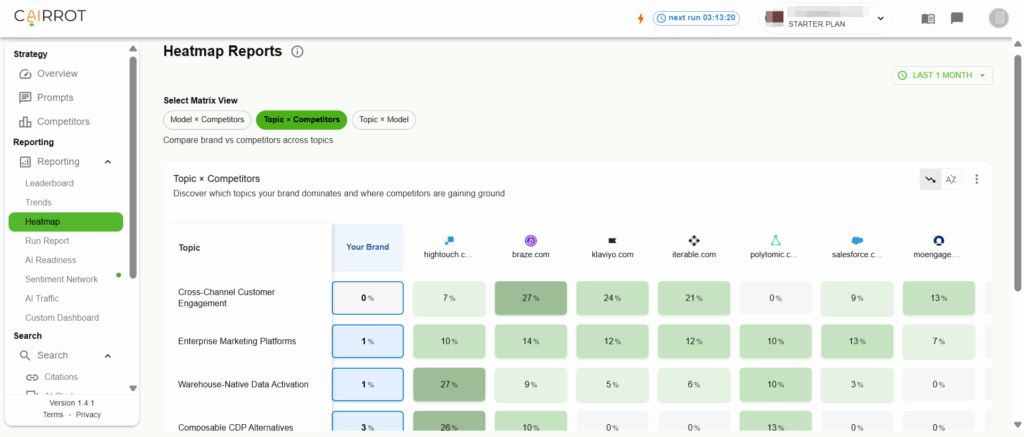Viewport: 1024px width, 437px height.
Task: Click the braze.com logo icon
Action: coord(530,240)
